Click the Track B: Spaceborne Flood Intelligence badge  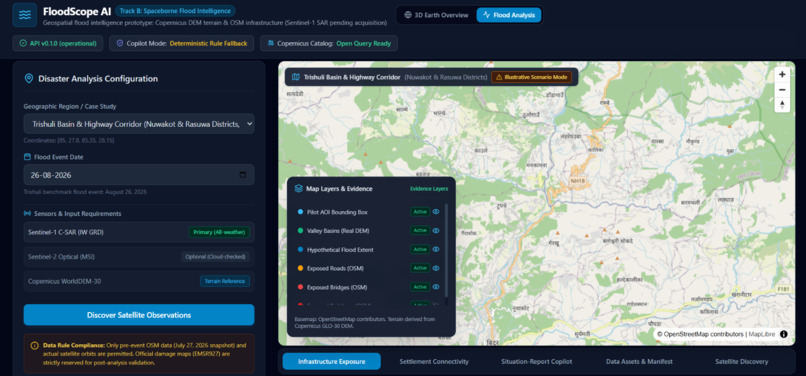(175, 10)
